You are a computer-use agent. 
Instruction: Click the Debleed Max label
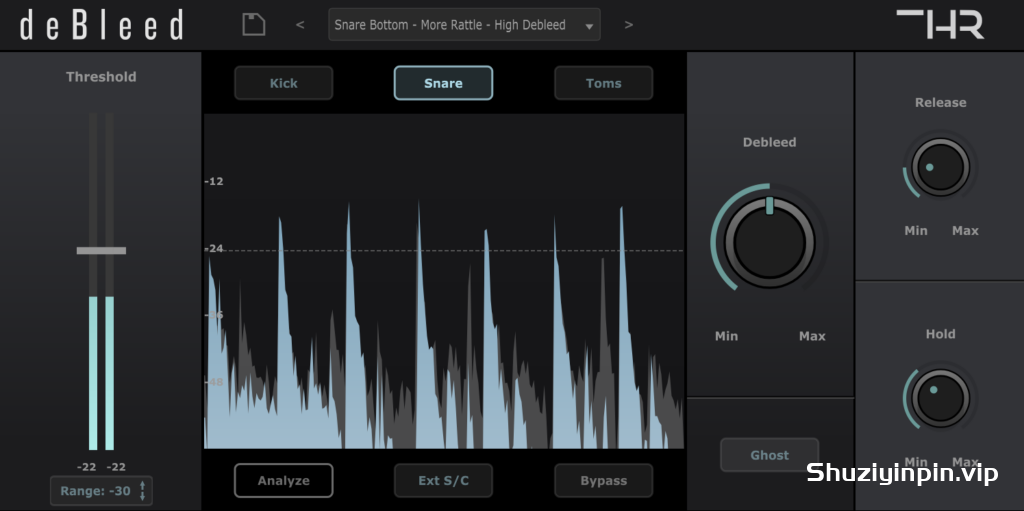[x=812, y=336]
